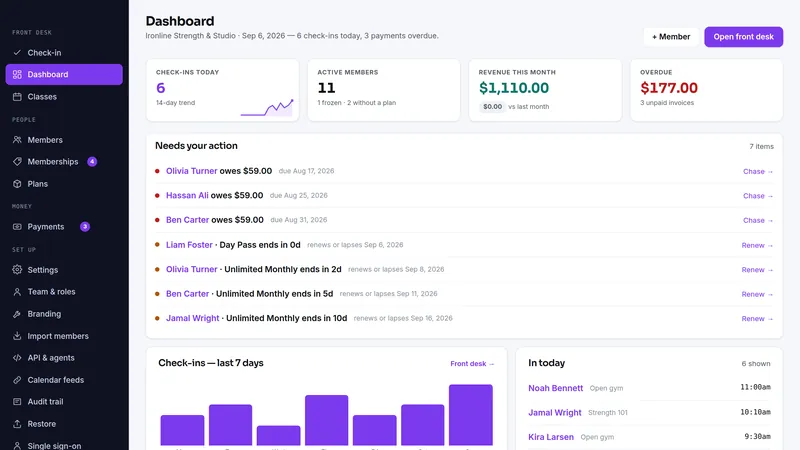Click the Members people icon
The width and height of the screenshot is (800, 450).
(17, 140)
